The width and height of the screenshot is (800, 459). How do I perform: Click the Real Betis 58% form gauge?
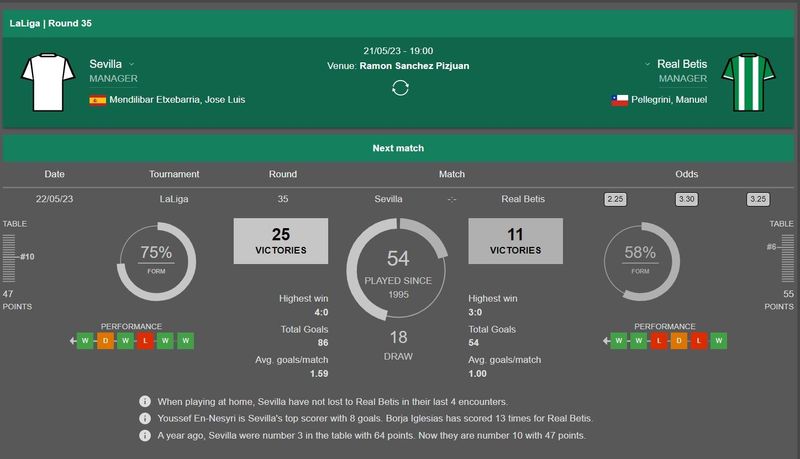641,261
